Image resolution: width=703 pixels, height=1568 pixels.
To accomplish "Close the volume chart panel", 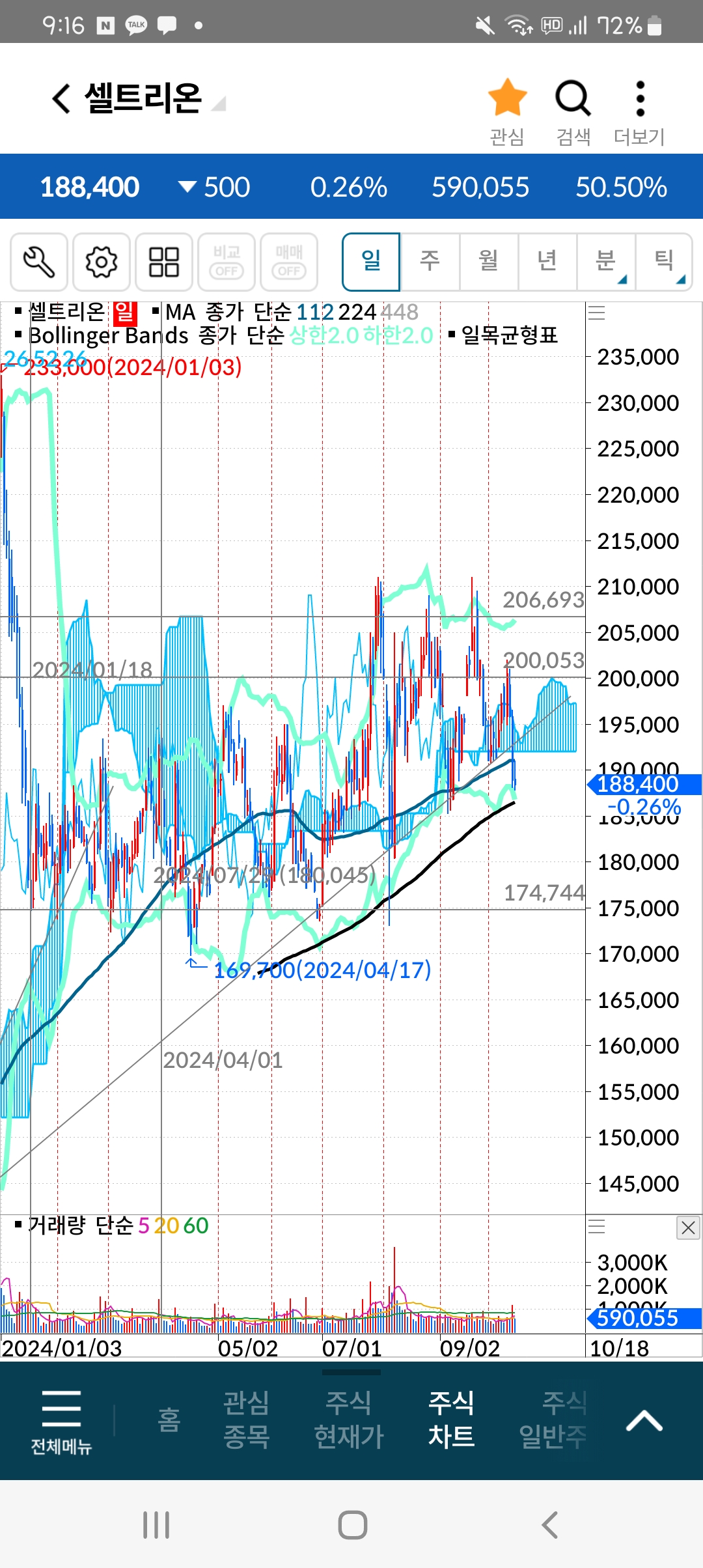I will [x=689, y=1228].
